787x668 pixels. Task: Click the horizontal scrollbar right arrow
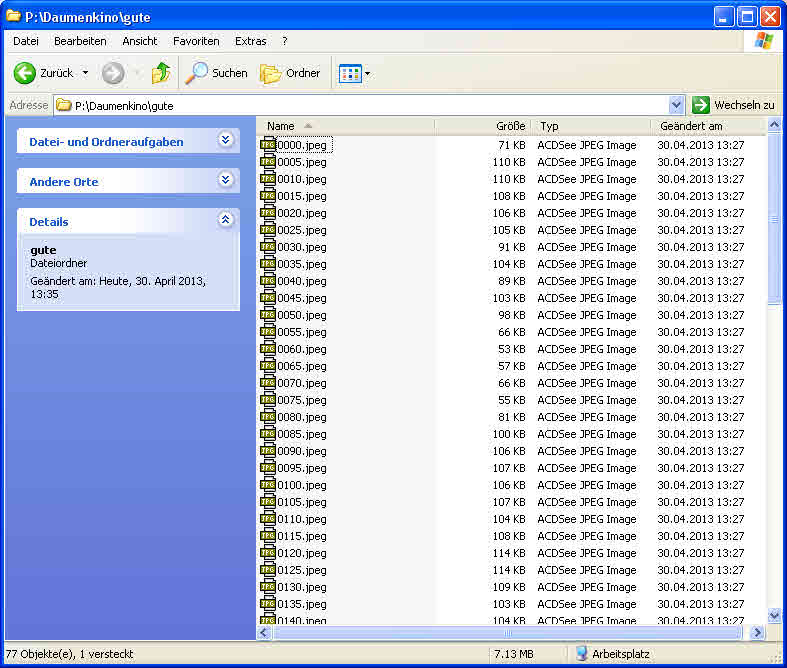[757, 632]
